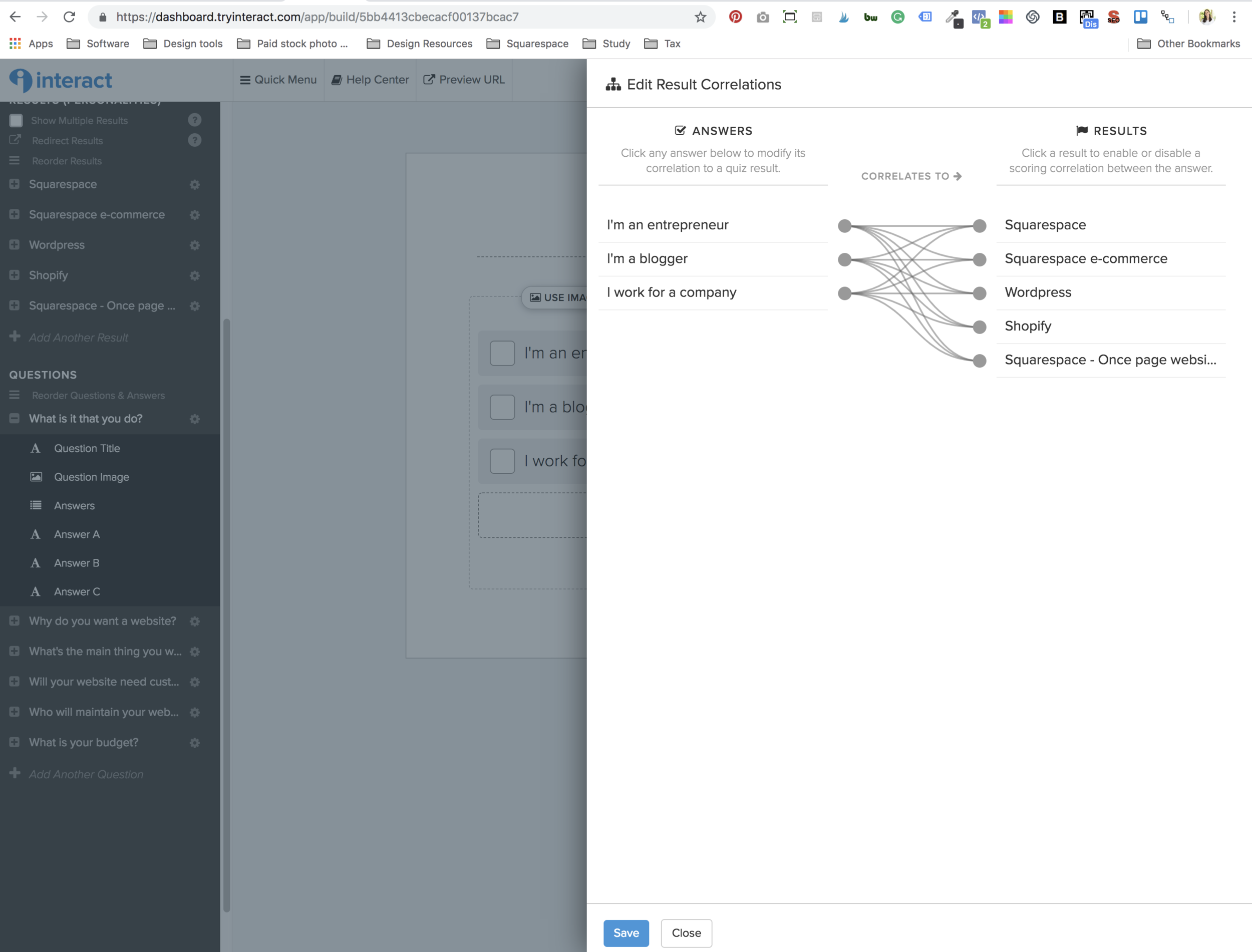This screenshot has height=952, width=1252.
Task: Select Answer B in sidebar
Action: [x=77, y=563]
